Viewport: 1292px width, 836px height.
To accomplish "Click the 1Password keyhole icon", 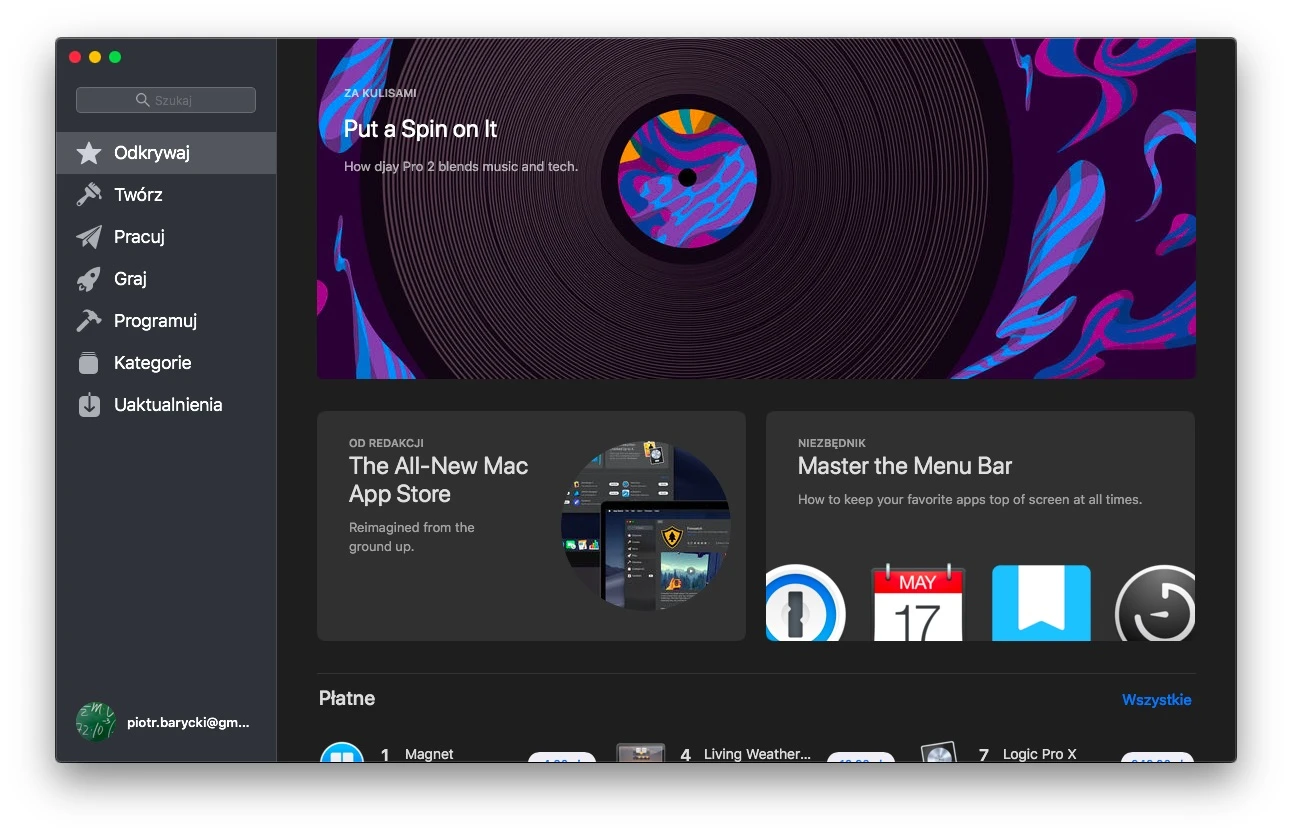I will click(806, 603).
